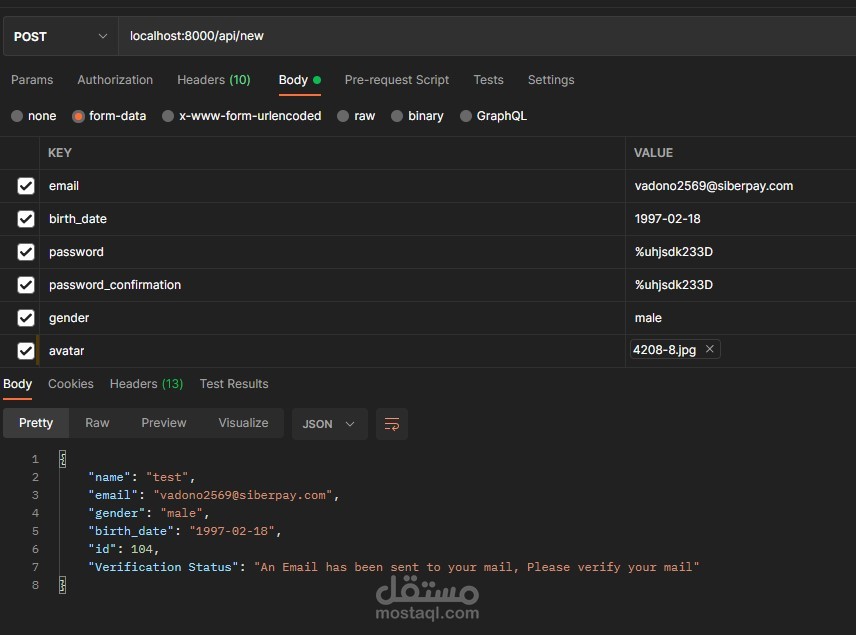Select the GraphQL body radio button

coord(466,116)
